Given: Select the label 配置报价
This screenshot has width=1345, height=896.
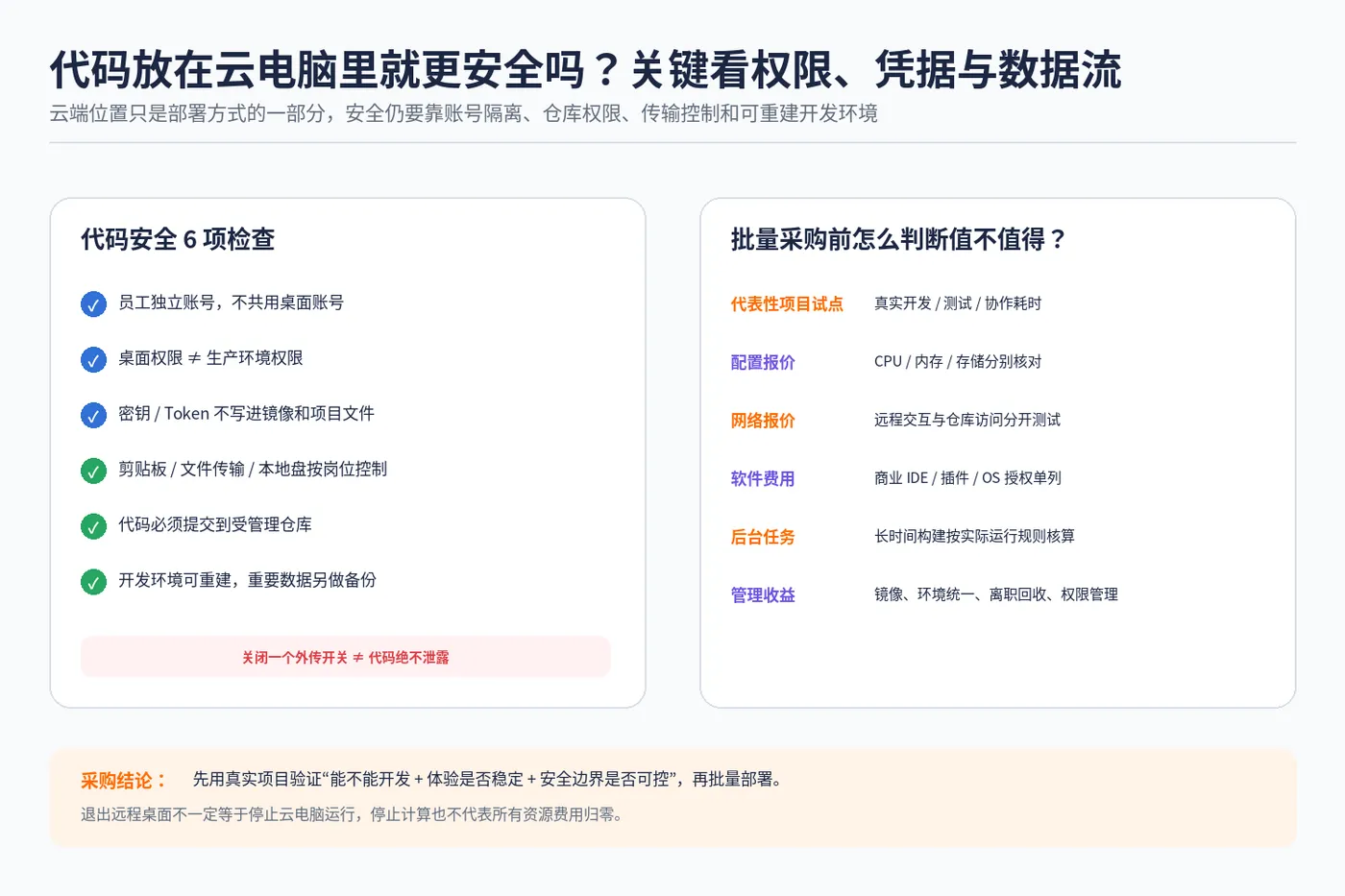Looking at the screenshot, I should coord(763,362).
